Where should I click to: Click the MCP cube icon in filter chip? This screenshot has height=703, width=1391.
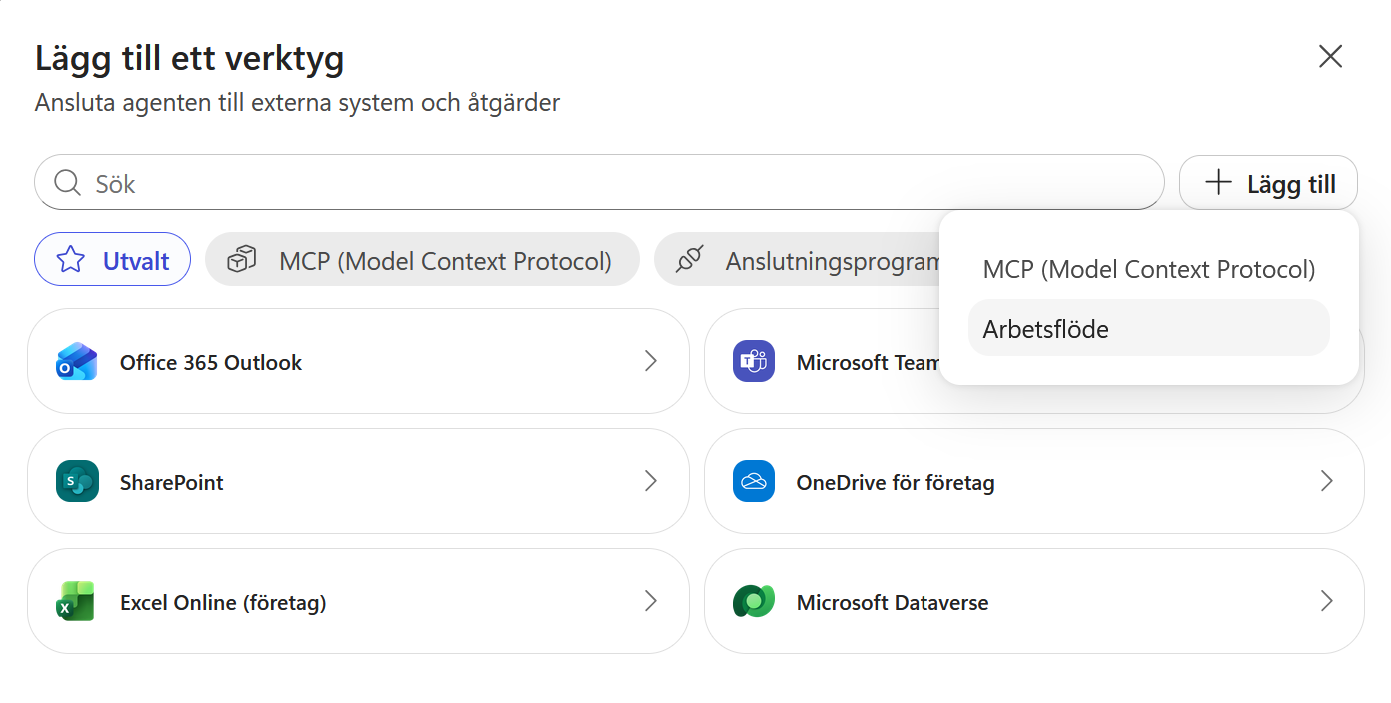[x=242, y=260]
